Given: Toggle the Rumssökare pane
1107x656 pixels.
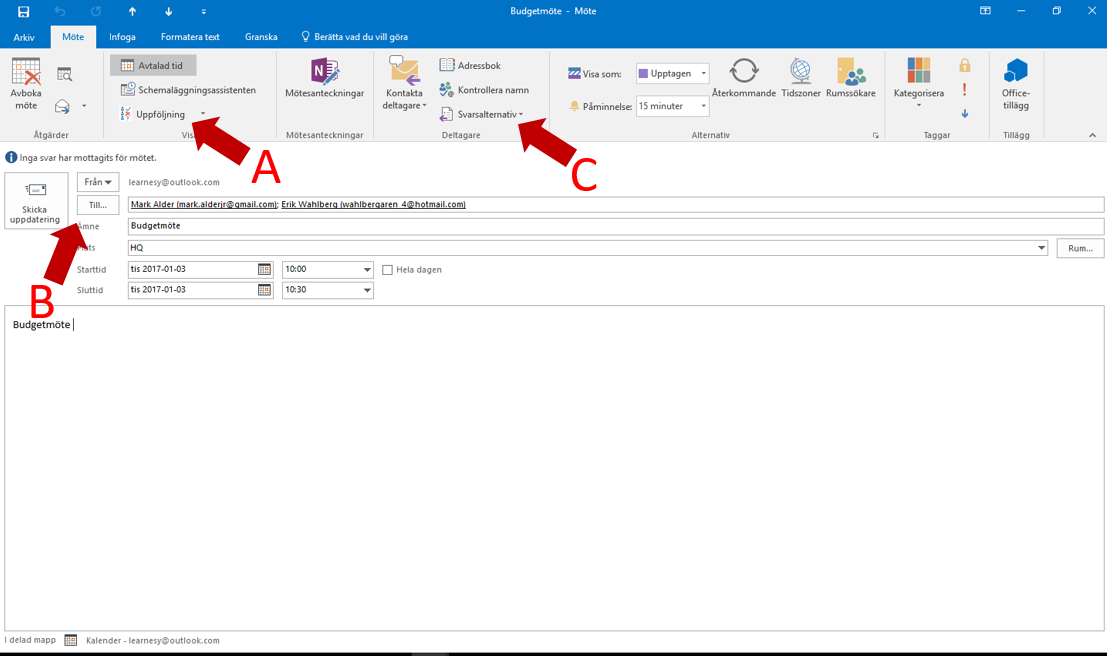Looking at the screenshot, I should 851,78.
